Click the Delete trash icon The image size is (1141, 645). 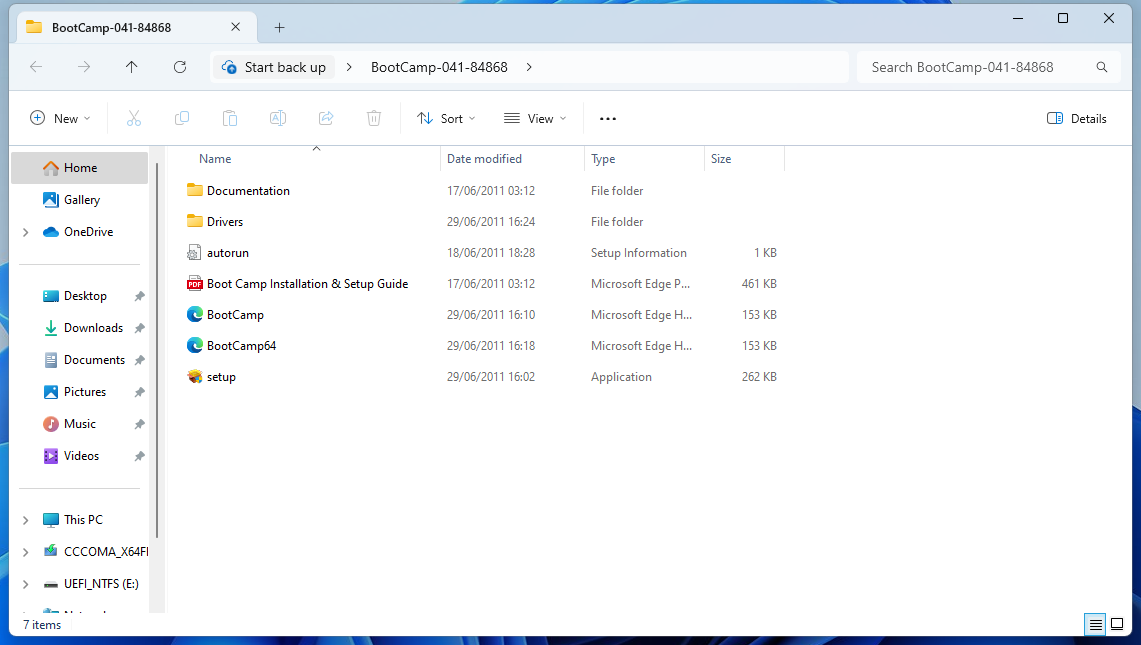coord(374,119)
